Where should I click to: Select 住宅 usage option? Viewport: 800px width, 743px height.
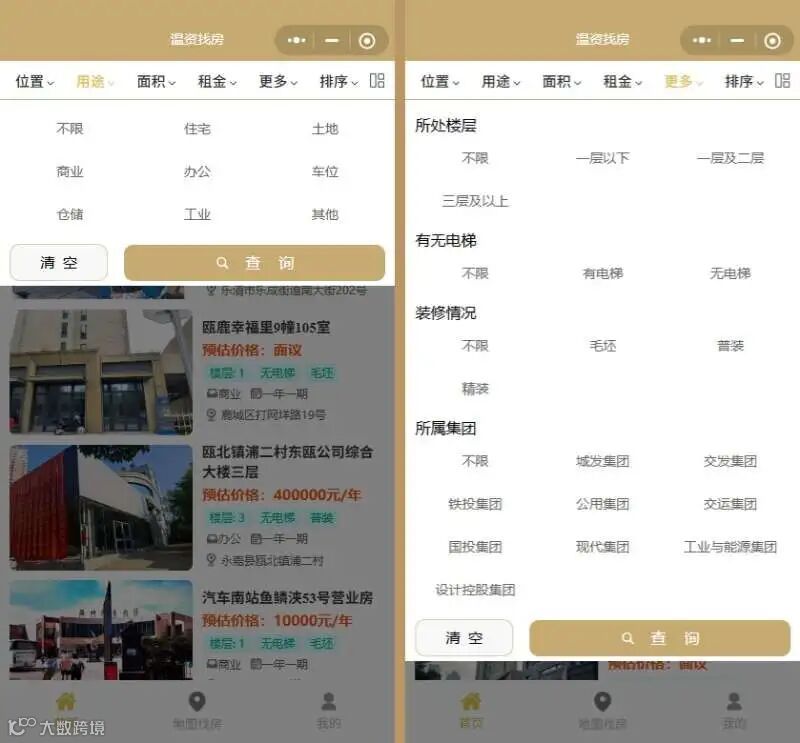click(x=197, y=129)
